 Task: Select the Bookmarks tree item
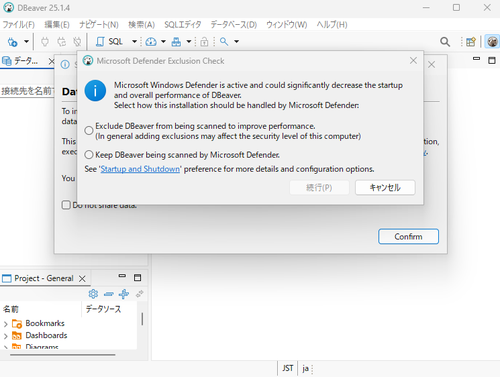click(45, 323)
